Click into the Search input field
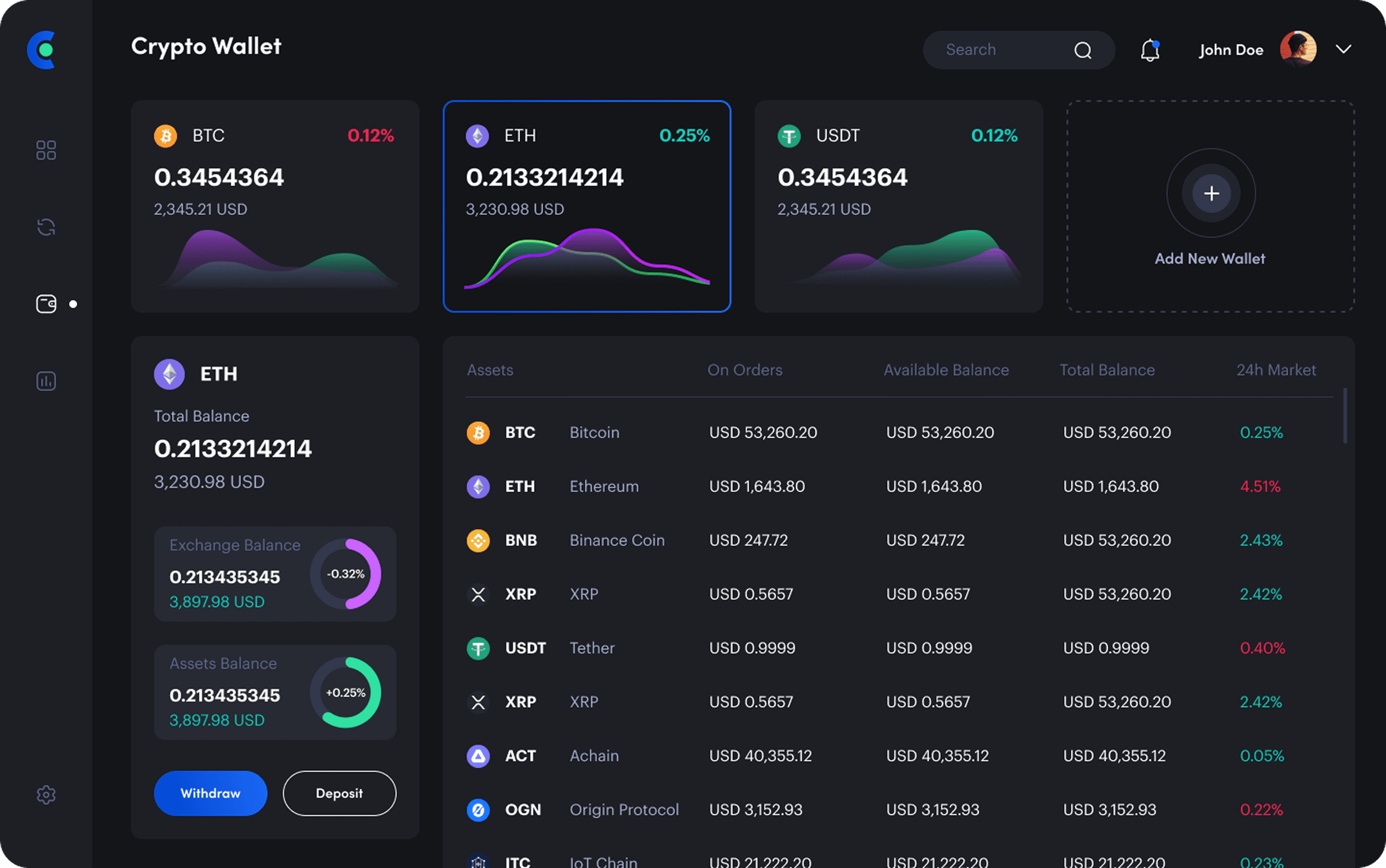 coord(999,50)
